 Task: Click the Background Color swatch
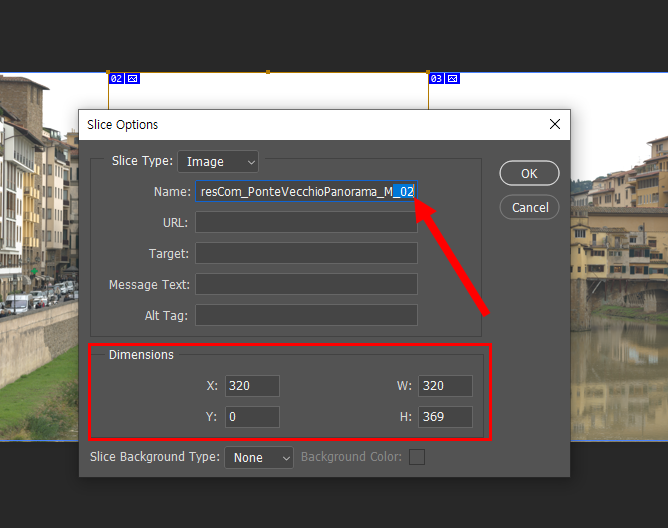click(417, 457)
